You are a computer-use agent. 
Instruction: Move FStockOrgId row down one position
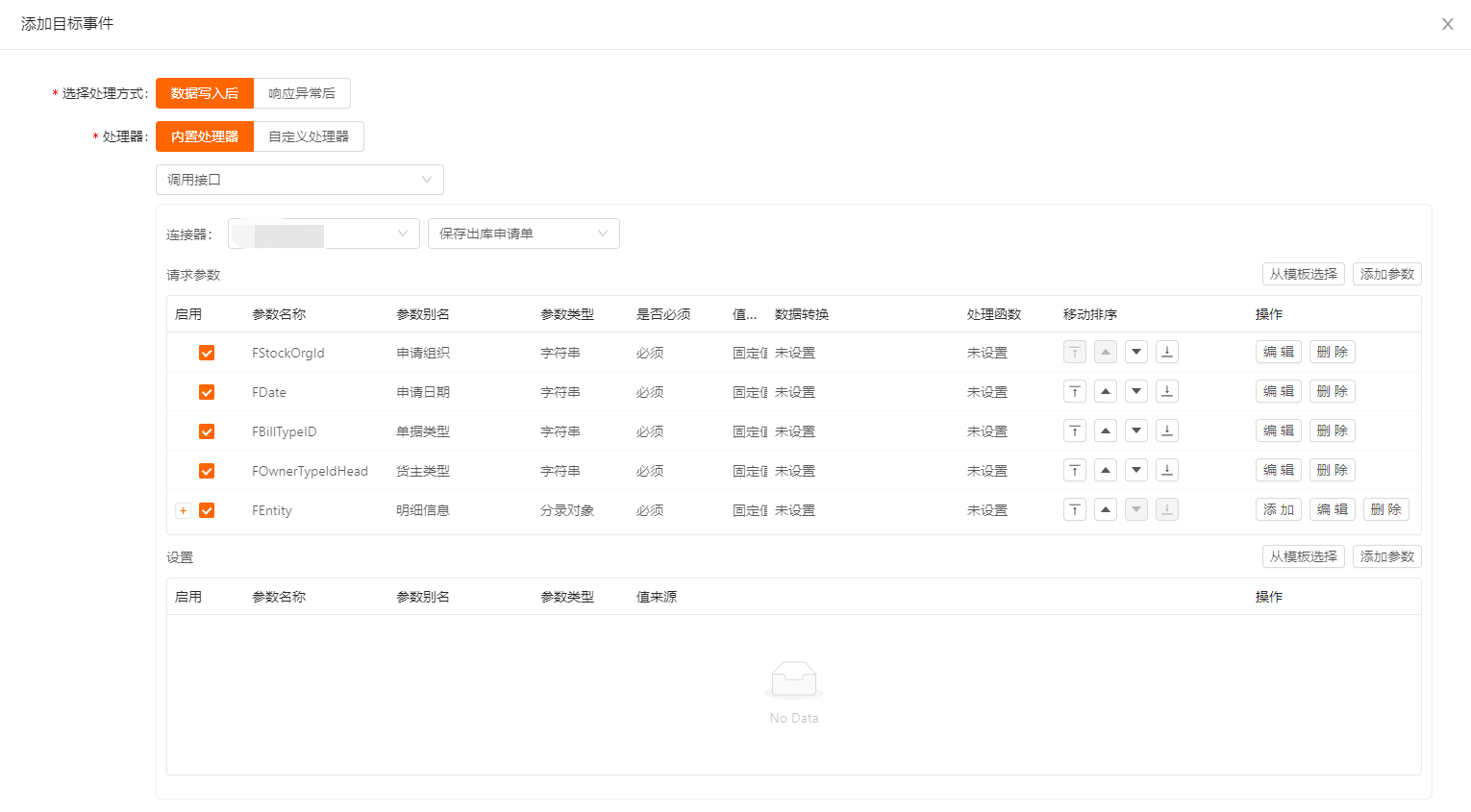1136,353
